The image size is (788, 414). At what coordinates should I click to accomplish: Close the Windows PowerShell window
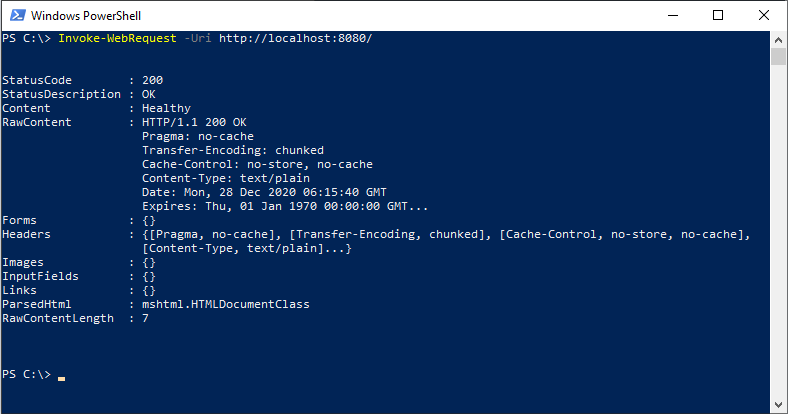(x=764, y=16)
